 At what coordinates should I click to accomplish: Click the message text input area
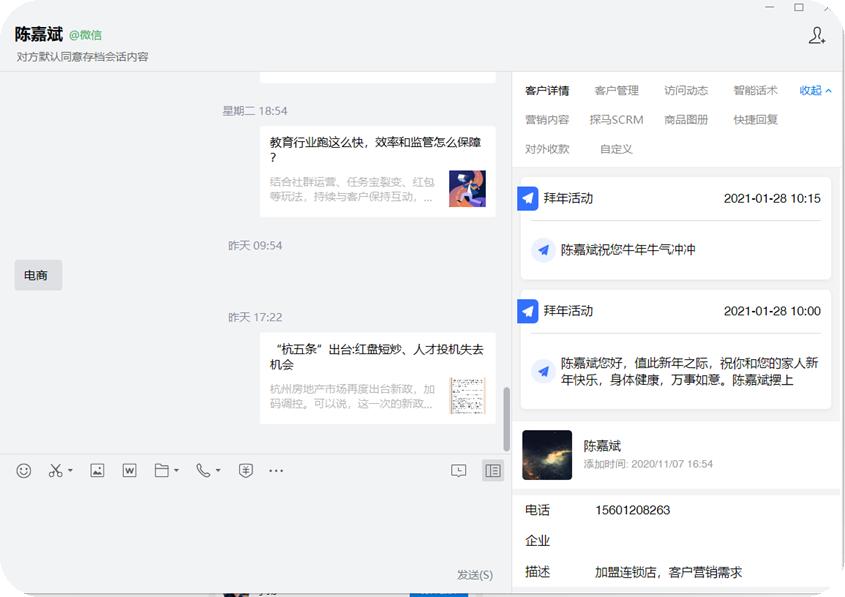(x=255, y=523)
